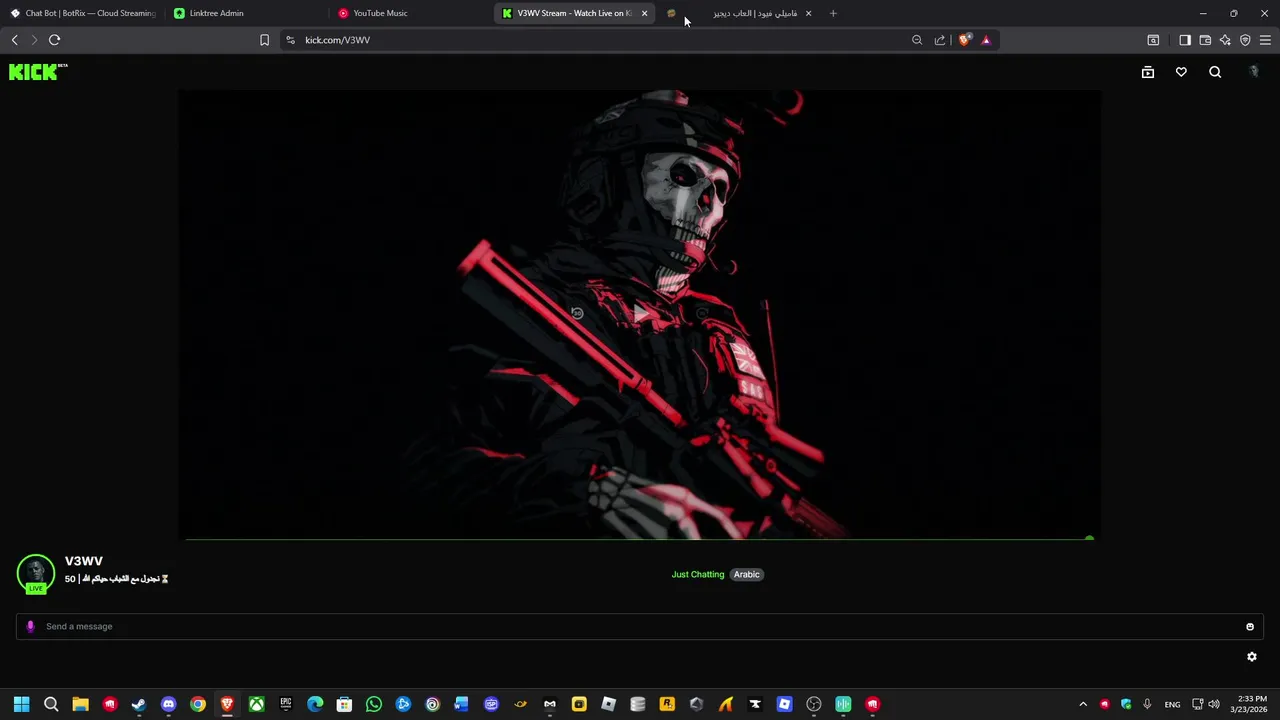Open site settings icon beside URL
Screen dimensions: 1280x720
coord(290,40)
